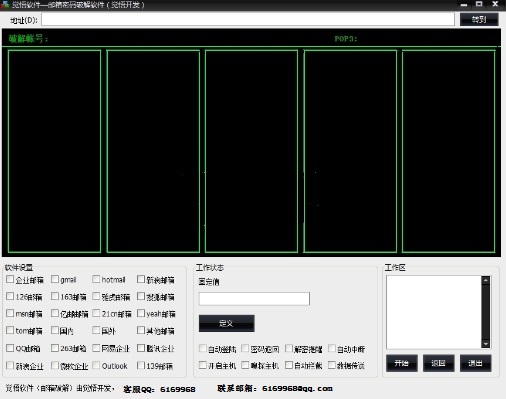506x399 pixels.
Task: Click the 转到 button beside address bar
Action: 479,19
